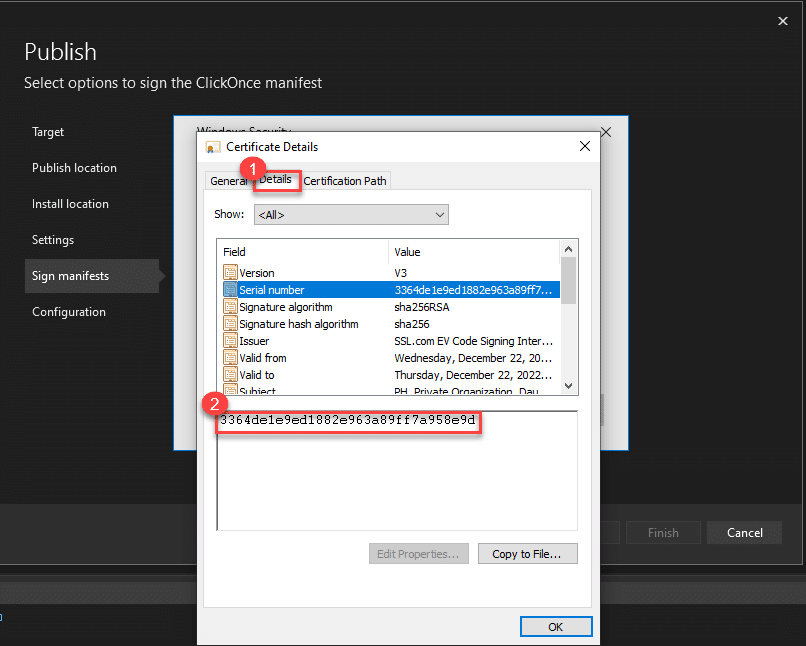Screen dimensions: 806x646
Task: Switch to the General tab
Action: click(x=227, y=181)
